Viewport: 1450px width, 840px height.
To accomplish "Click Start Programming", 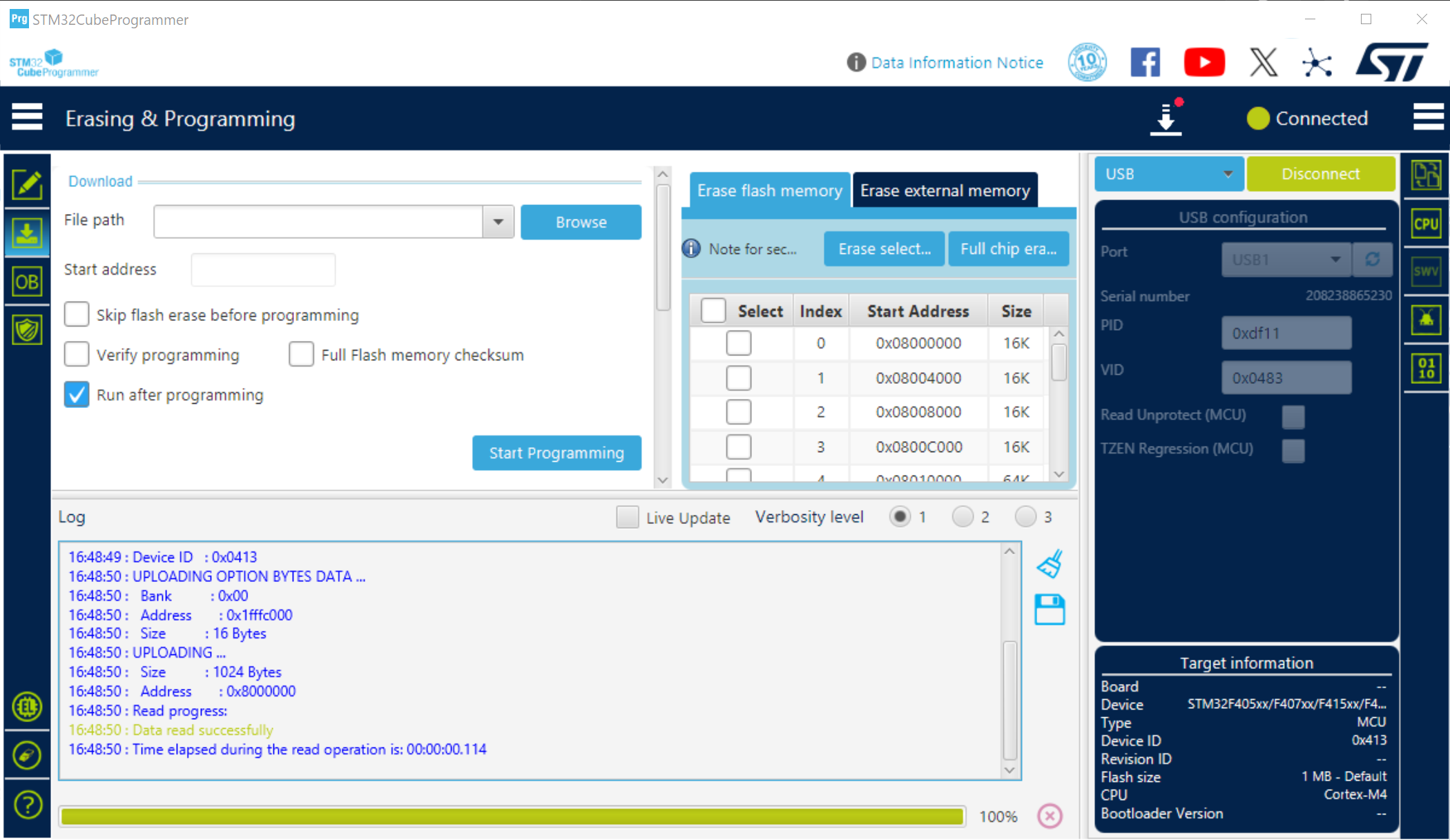I will 557,453.
